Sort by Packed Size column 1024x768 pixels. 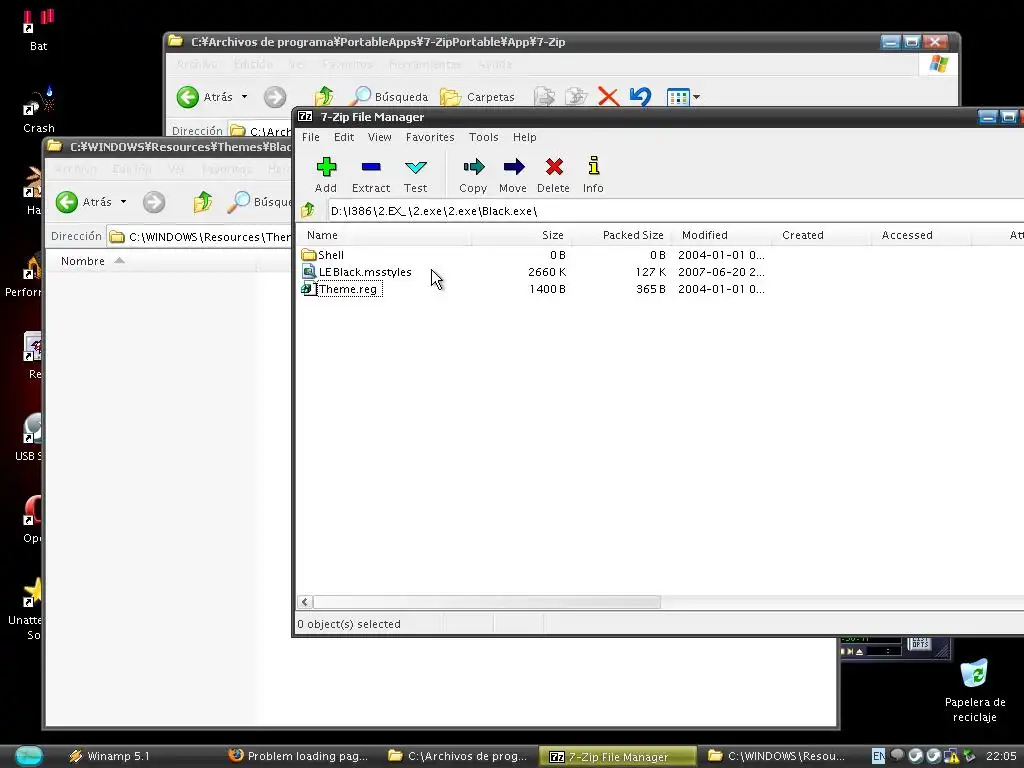pos(622,235)
